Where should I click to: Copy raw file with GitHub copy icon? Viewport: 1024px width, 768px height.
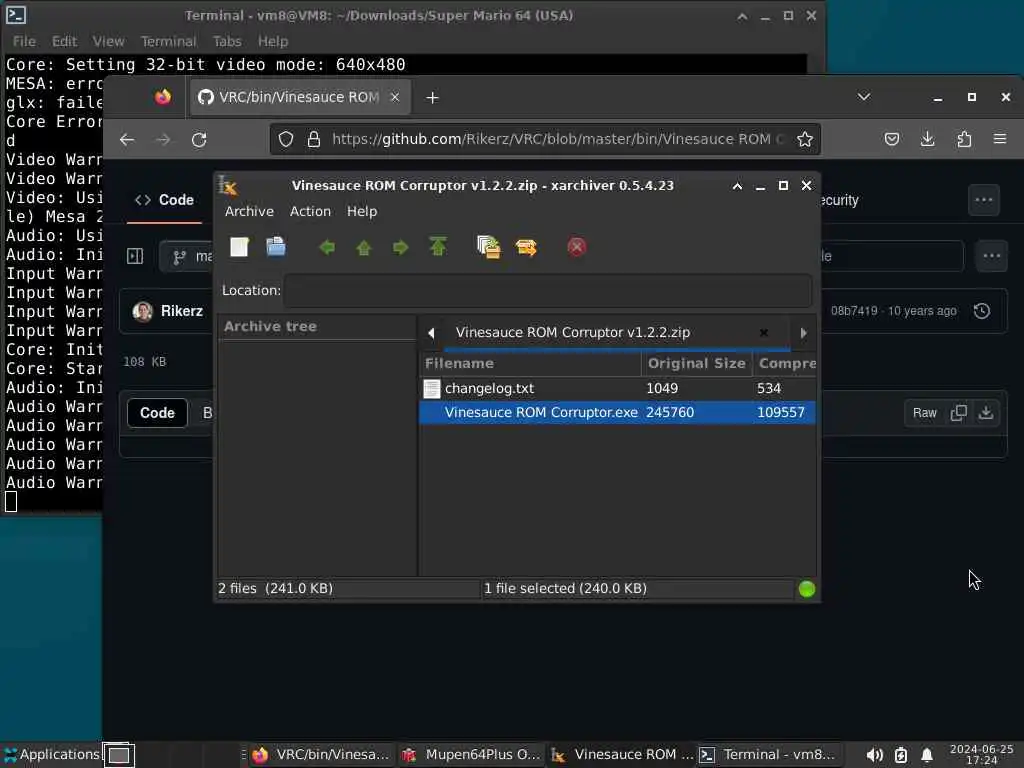(958, 413)
